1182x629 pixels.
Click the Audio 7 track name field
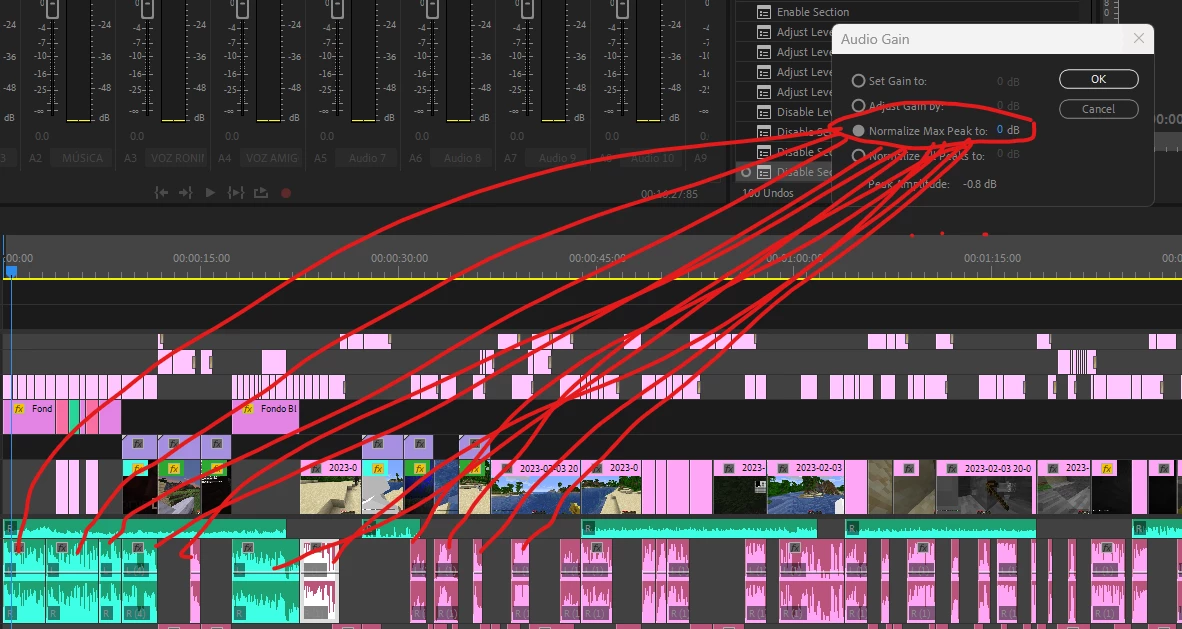(367, 158)
